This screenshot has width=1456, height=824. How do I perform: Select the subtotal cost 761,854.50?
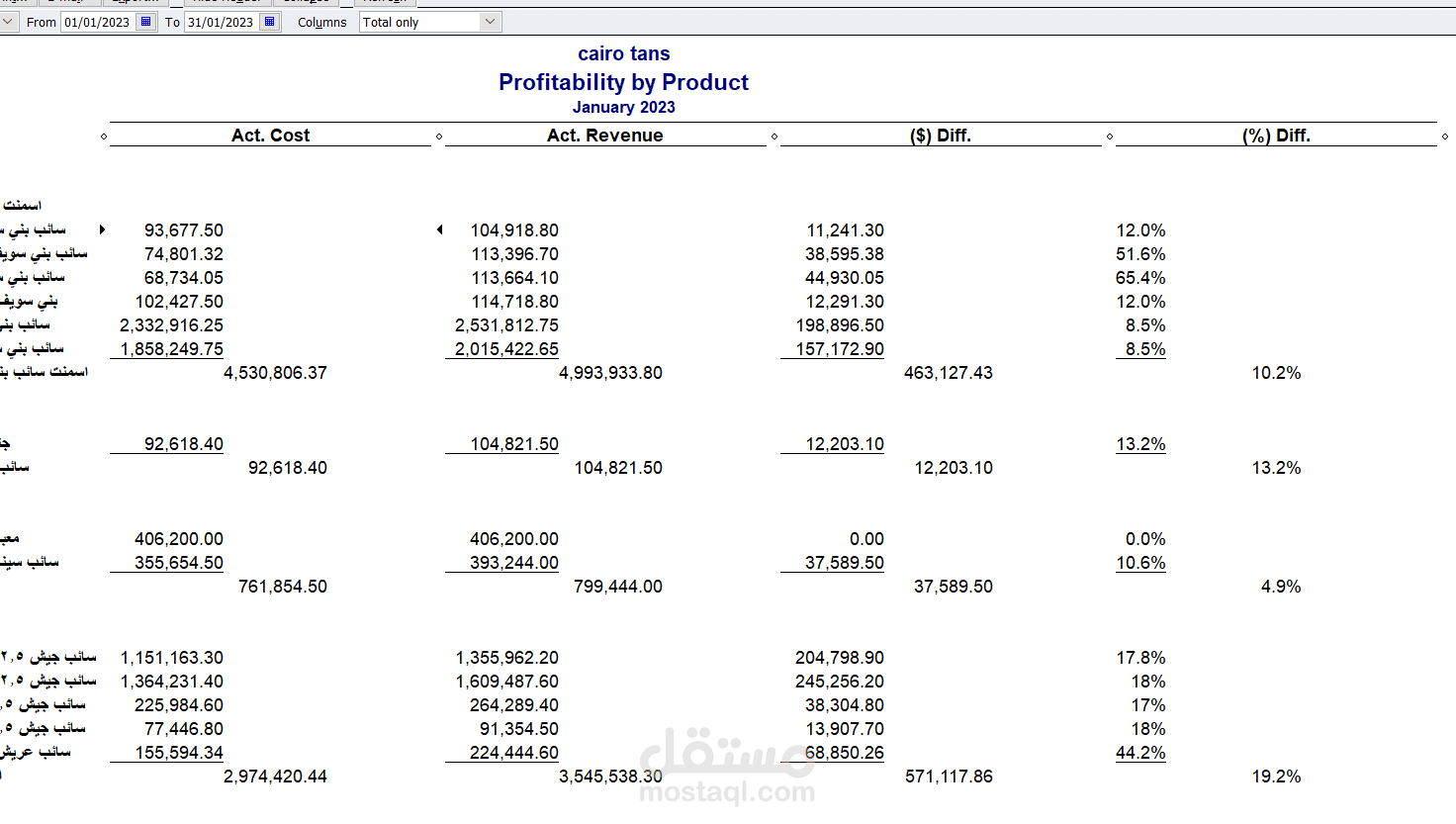[x=283, y=587]
